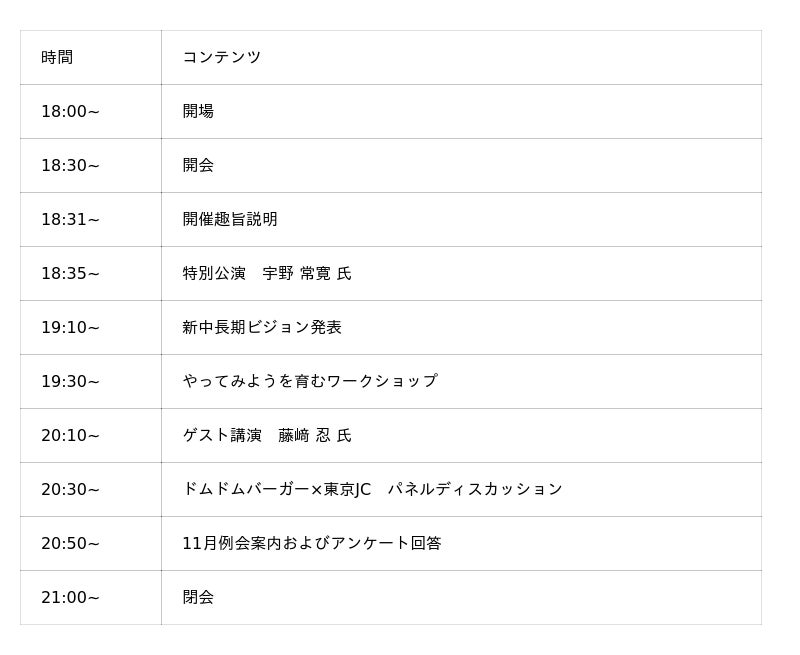Select the 18:00~ time cell
The height and width of the screenshot is (655, 800).
[70, 112]
